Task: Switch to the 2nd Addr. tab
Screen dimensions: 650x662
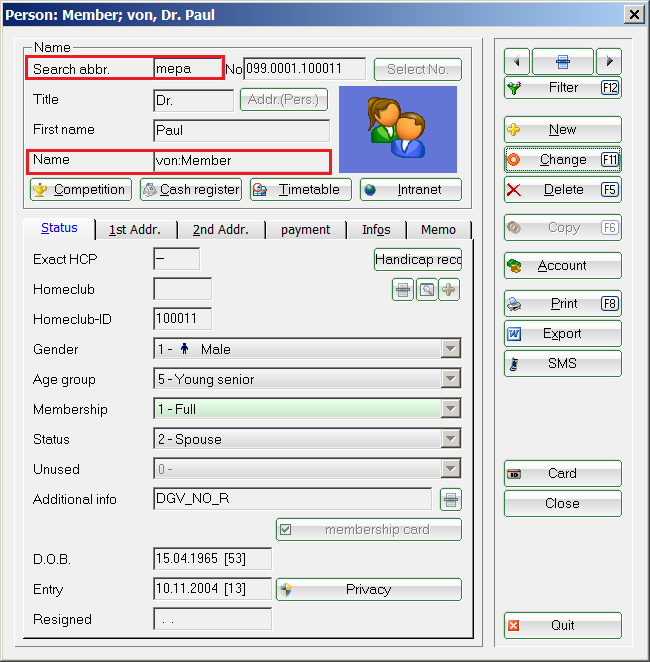Action: click(221, 230)
